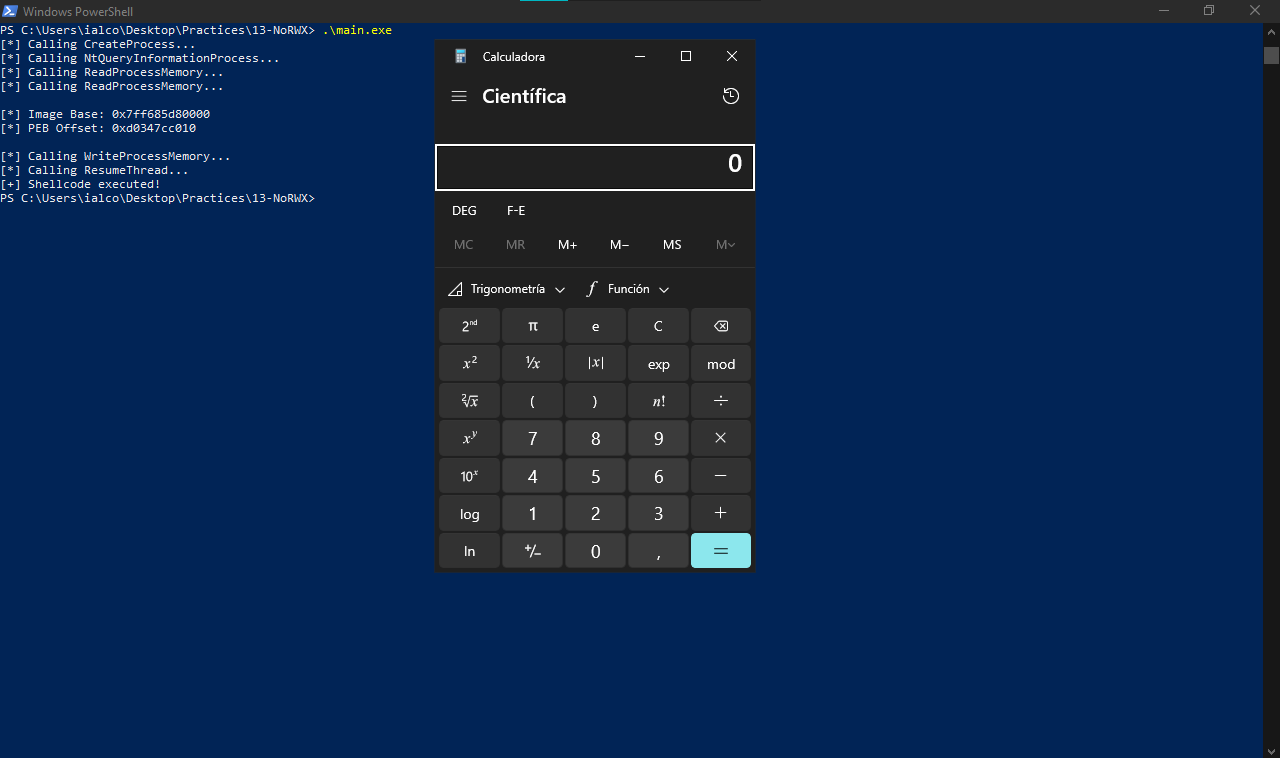
Task: Click the minus operator key
Action: (x=721, y=476)
